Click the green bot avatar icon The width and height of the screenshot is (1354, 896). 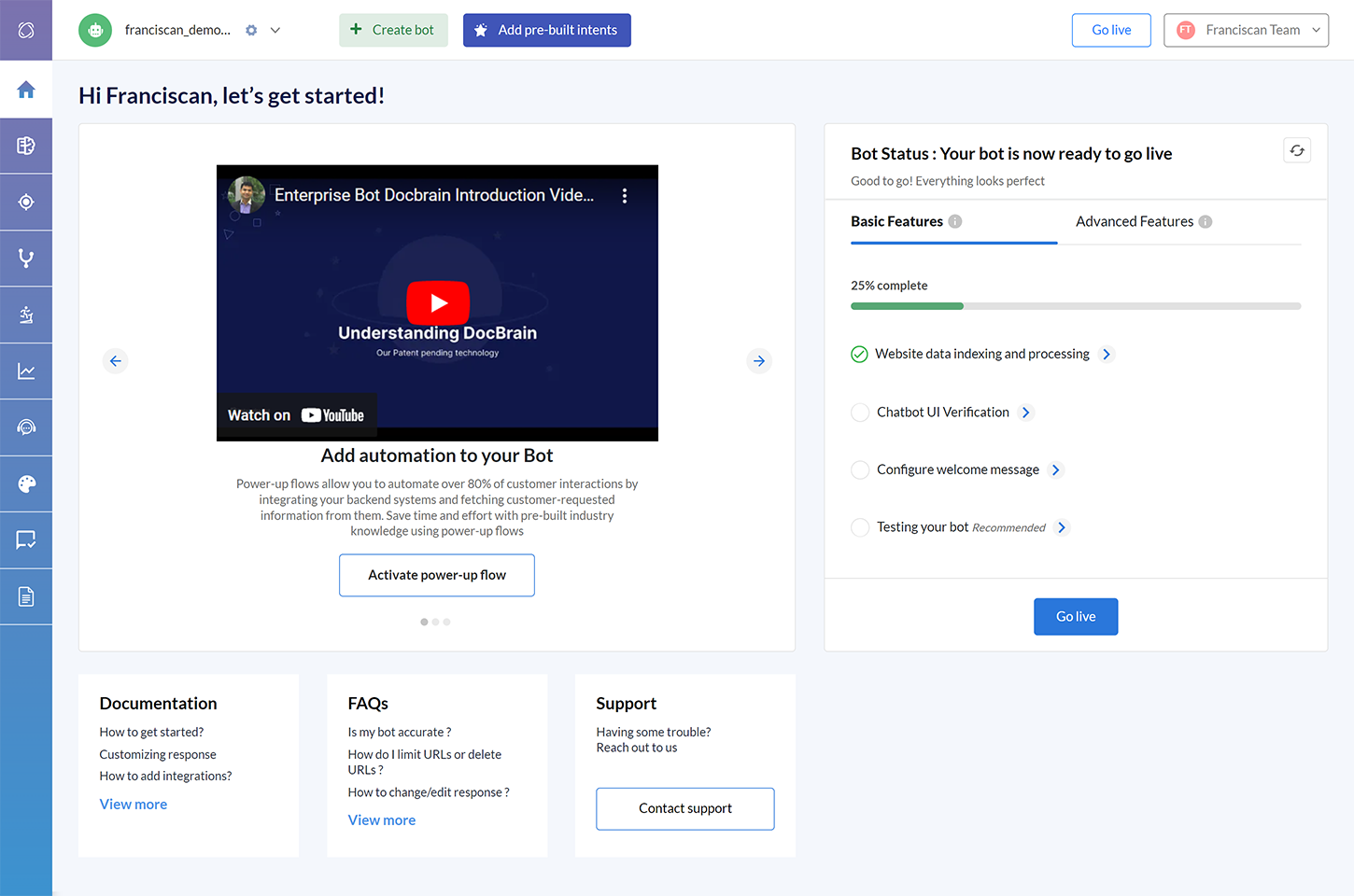pyautogui.click(x=95, y=30)
